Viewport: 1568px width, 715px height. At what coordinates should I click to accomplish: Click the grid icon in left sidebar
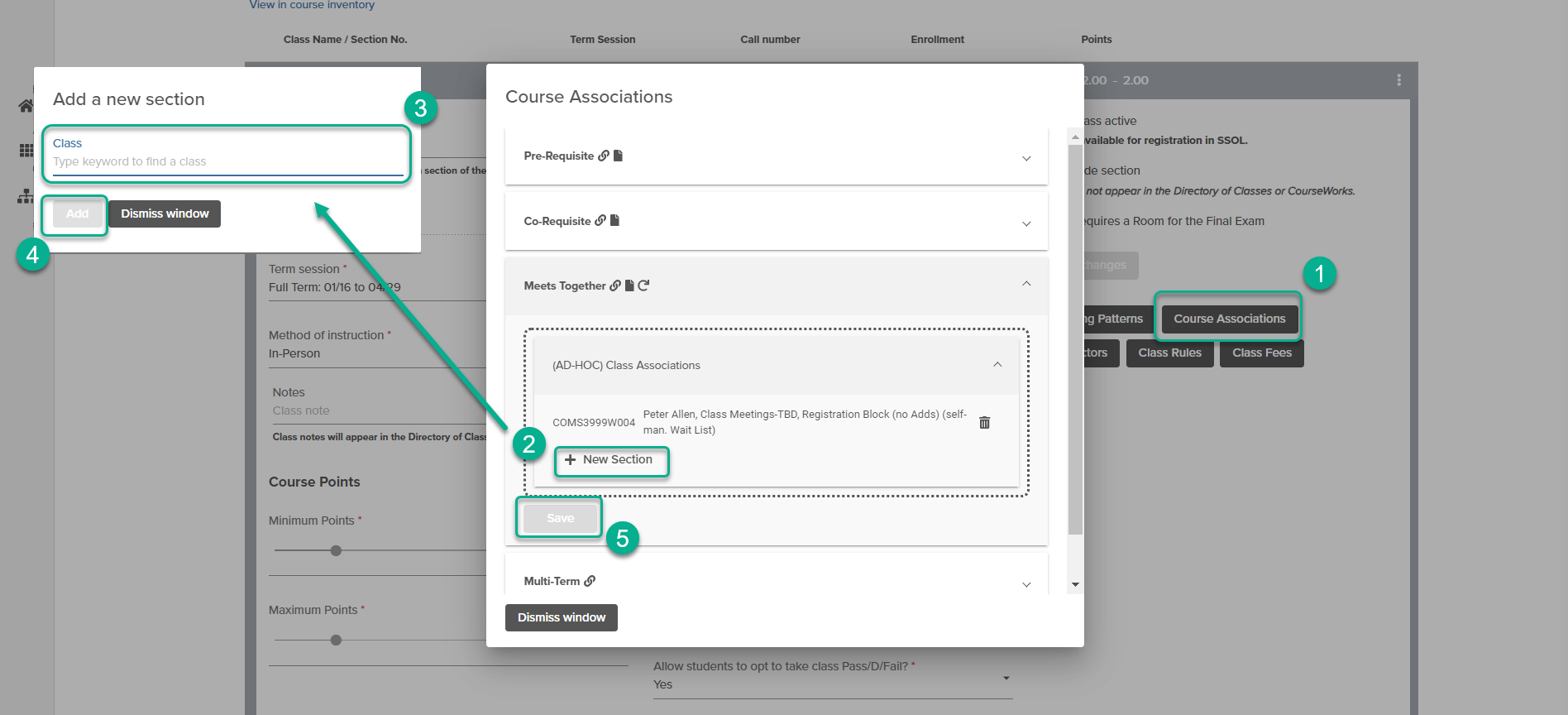tap(26, 151)
